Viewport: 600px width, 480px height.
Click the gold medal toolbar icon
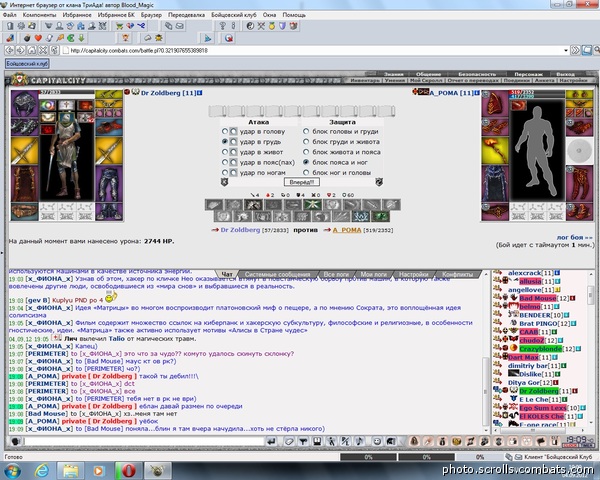[x=272, y=26]
